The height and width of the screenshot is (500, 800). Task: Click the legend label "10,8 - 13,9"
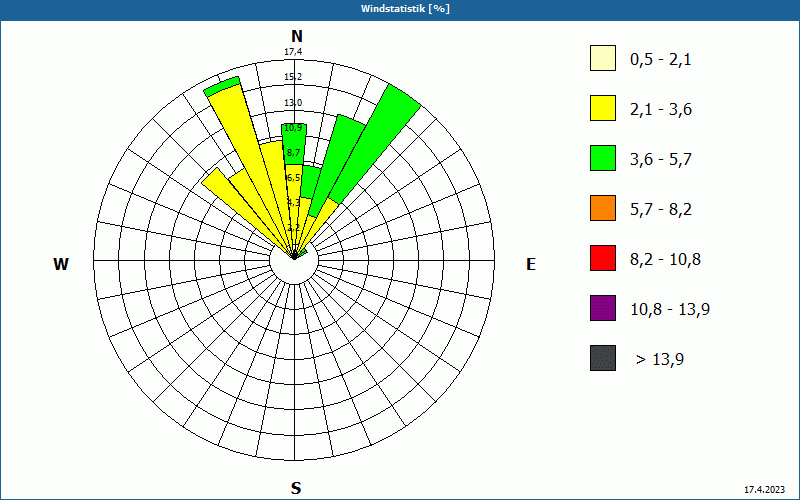coord(670,310)
